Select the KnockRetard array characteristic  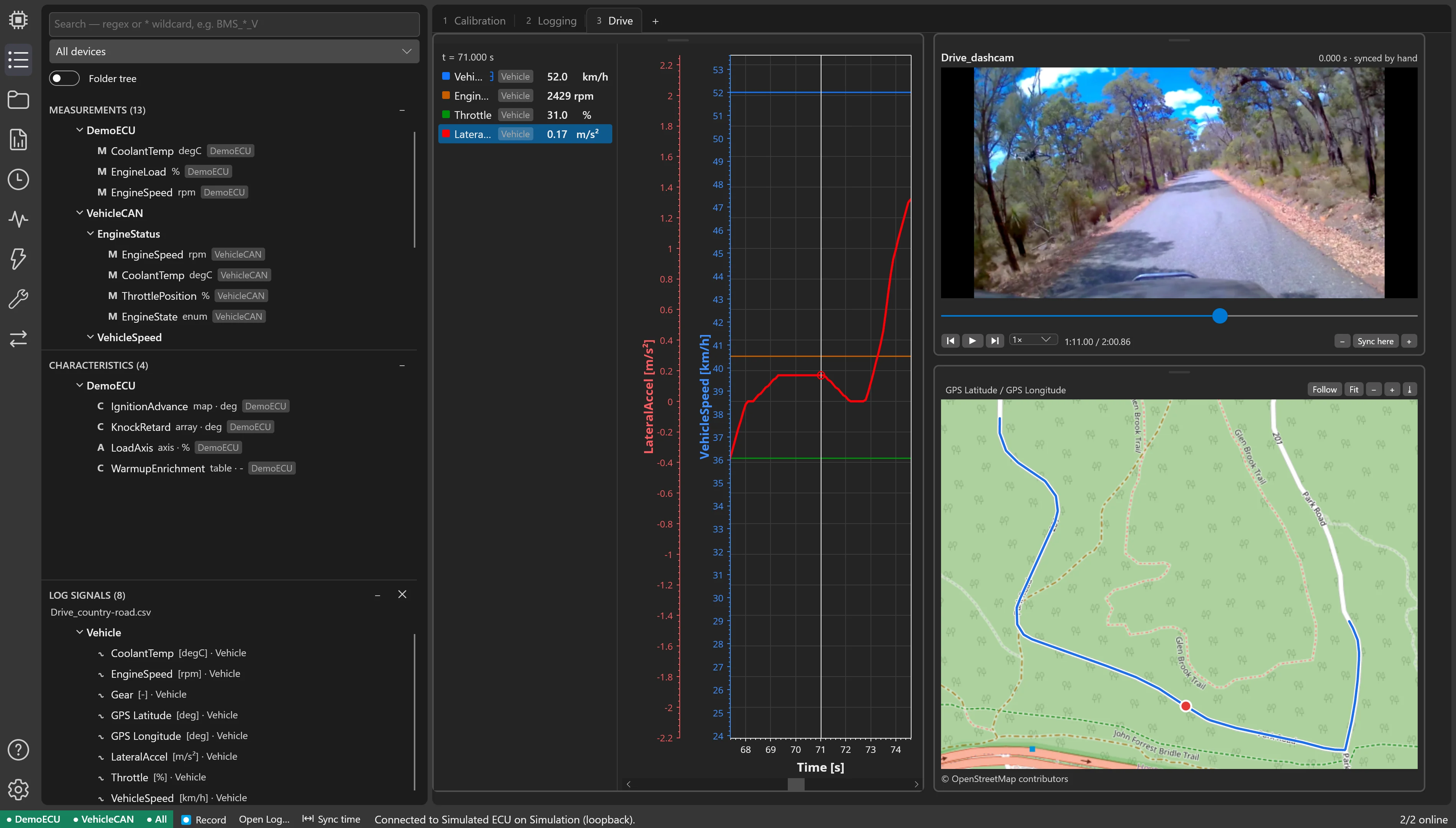click(185, 427)
